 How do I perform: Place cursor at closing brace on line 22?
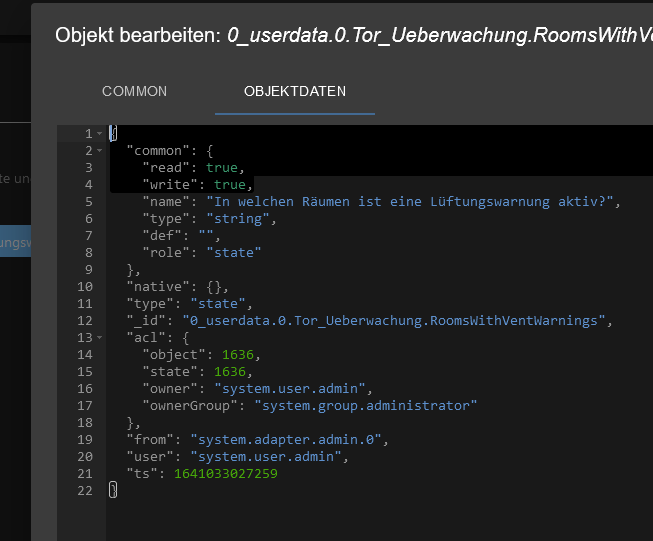113,490
